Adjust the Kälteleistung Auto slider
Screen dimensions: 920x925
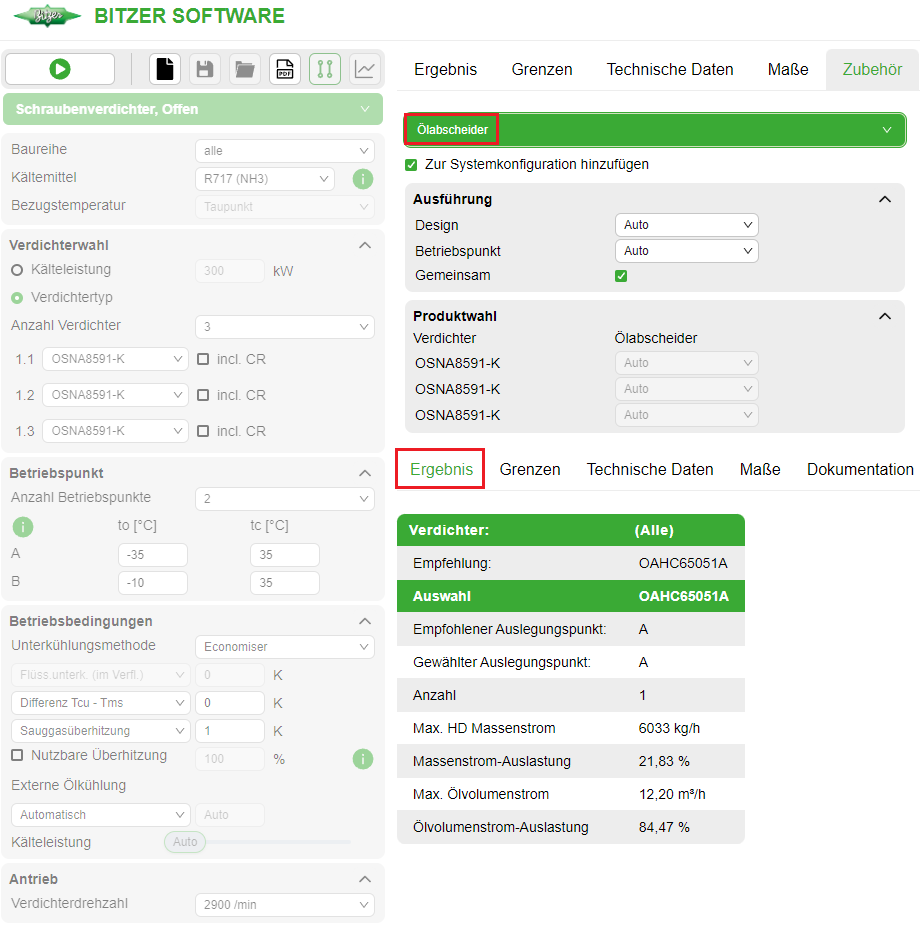[186, 842]
